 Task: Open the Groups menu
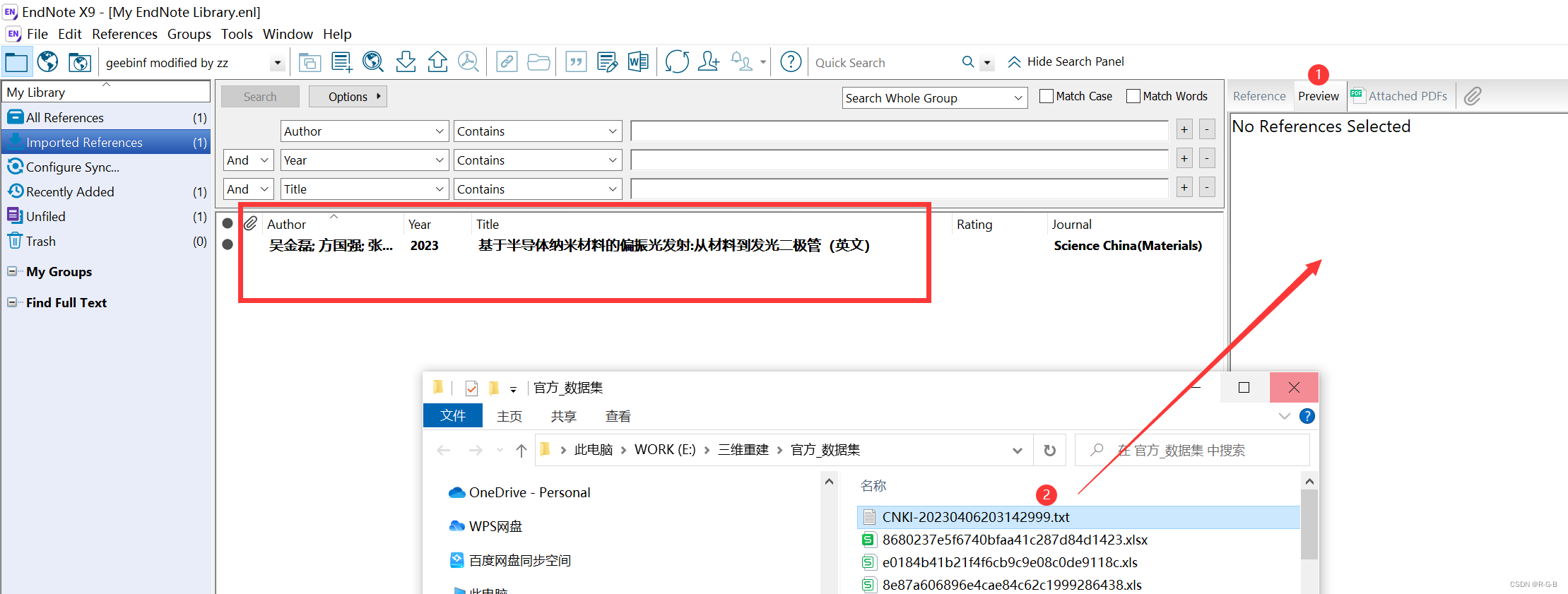tap(189, 34)
